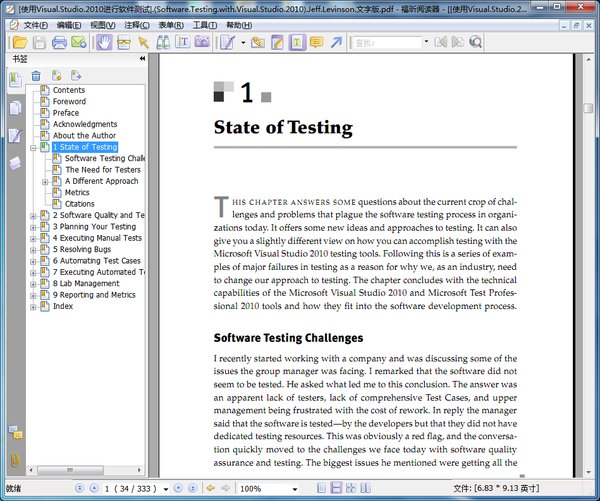The height and width of the screenshot is (501, 600).
Task: Go to 'The Need for Testers' bookmark
Action: (103, 170)
